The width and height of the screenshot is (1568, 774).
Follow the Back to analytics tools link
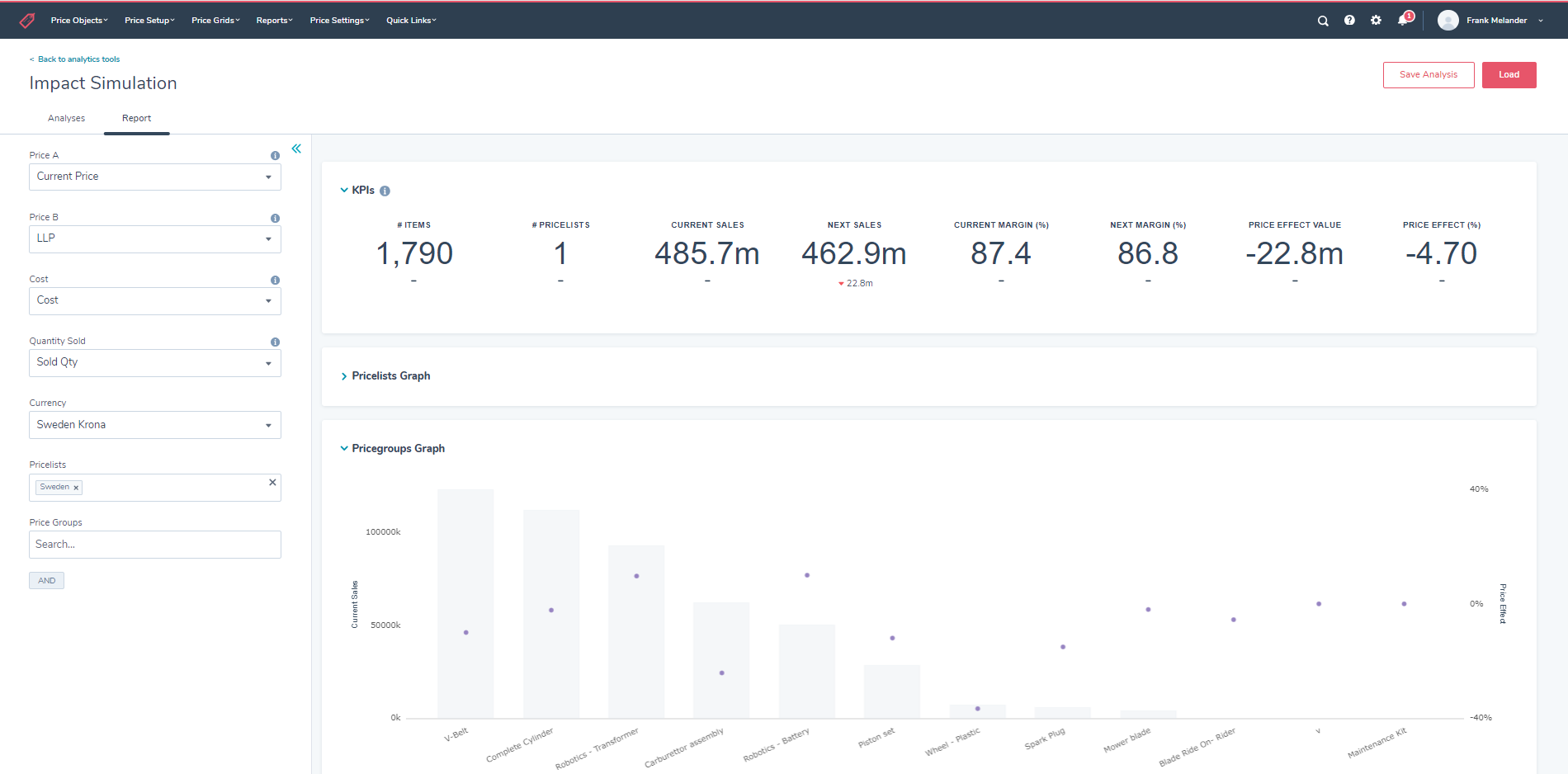click(78, 59)
